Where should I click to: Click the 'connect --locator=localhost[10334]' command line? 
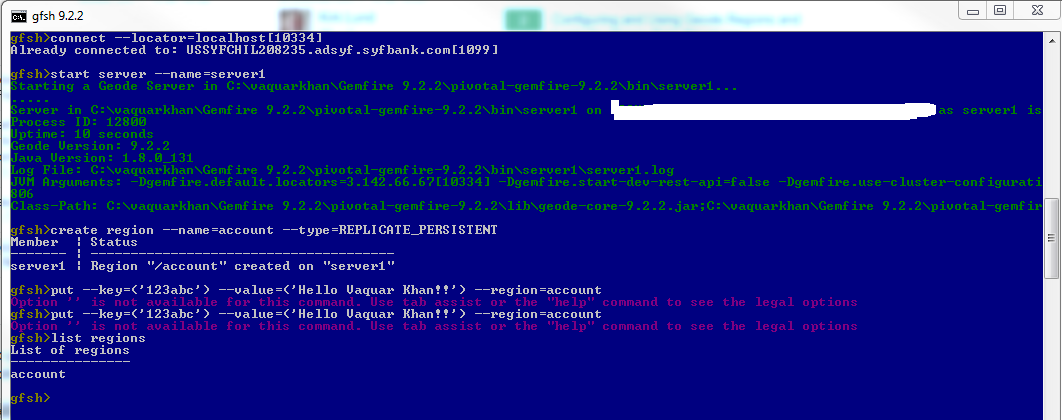point(167,37)
